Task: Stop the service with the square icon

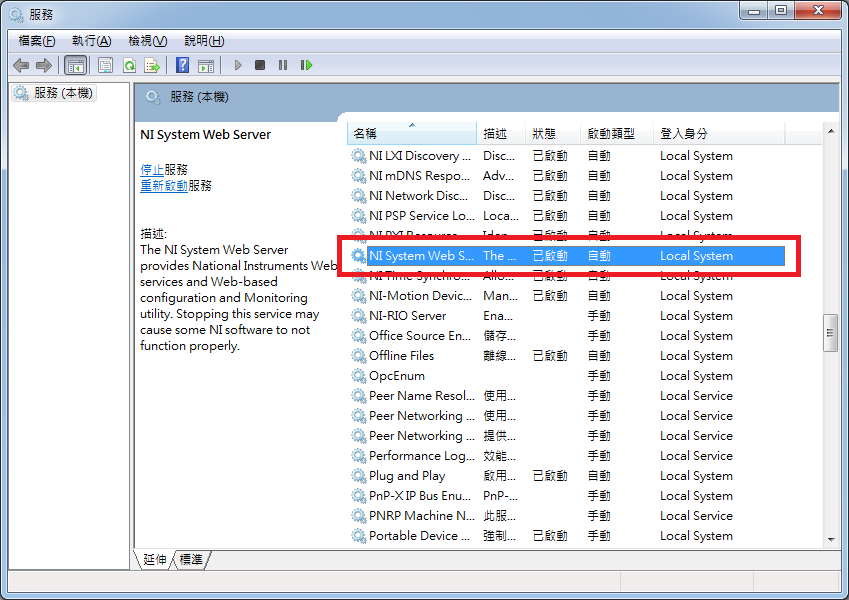Action: [x=260, y=66]
